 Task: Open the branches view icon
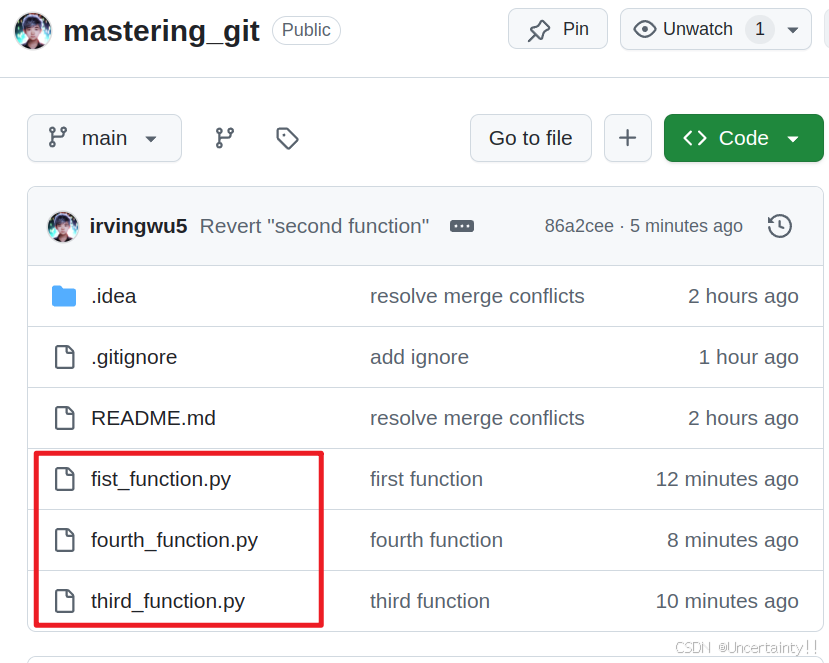pyautogui.click(x=225, y=138)
